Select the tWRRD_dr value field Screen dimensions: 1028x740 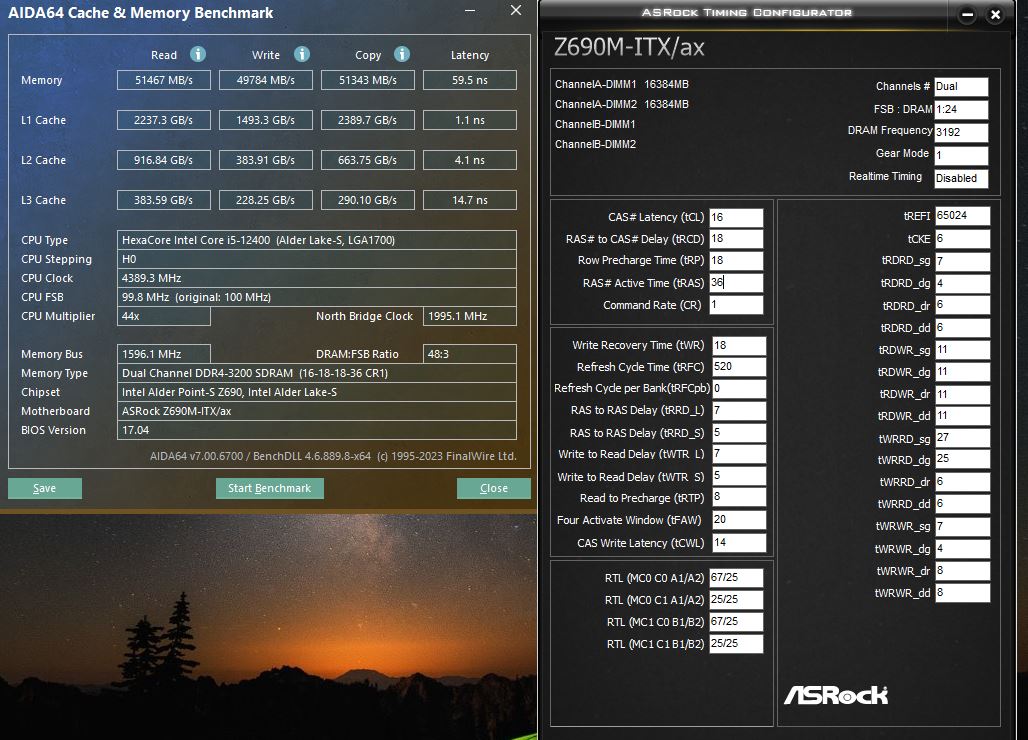[x=962, y=482]
